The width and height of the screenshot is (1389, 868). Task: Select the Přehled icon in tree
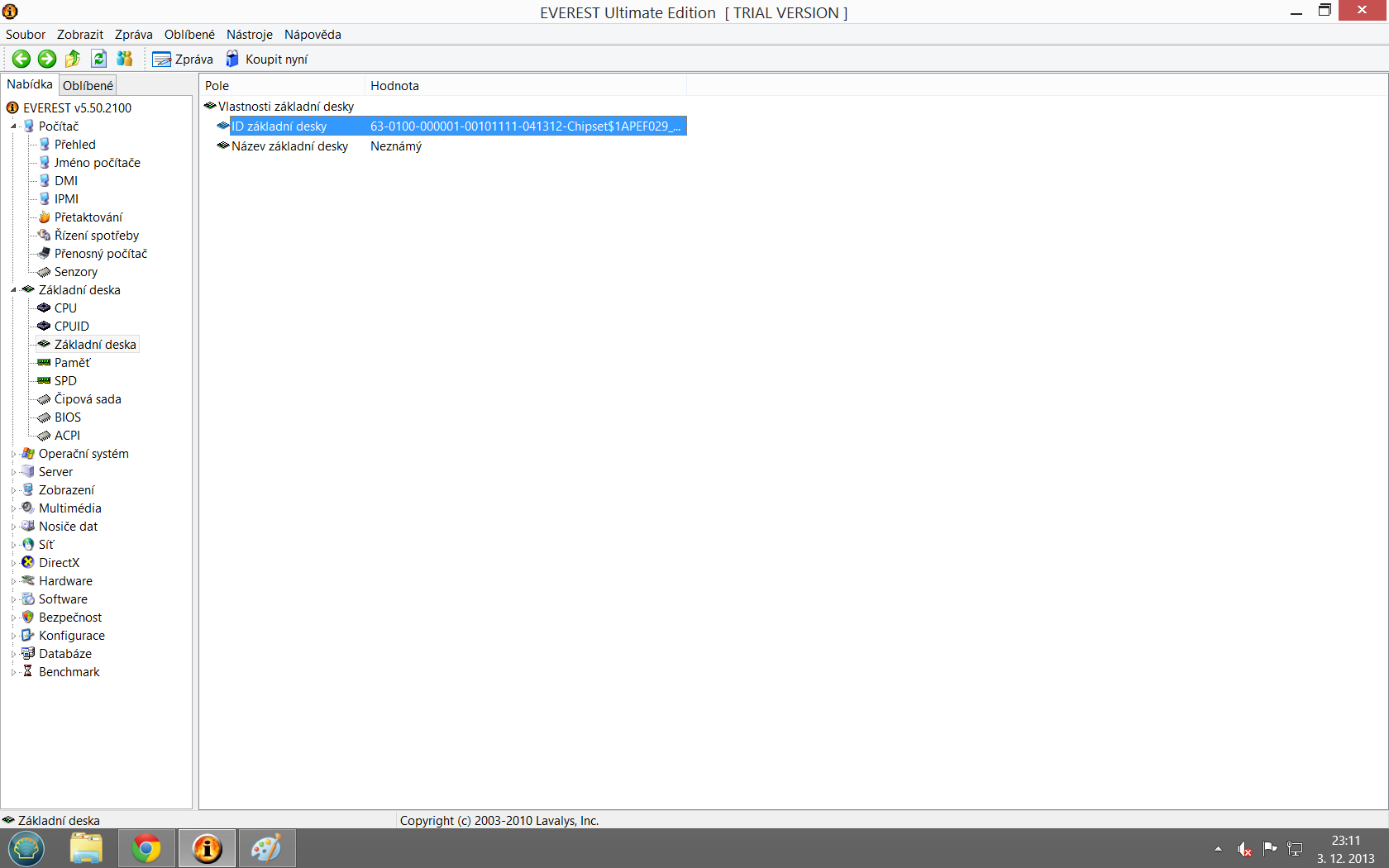[x=45, y=144]
